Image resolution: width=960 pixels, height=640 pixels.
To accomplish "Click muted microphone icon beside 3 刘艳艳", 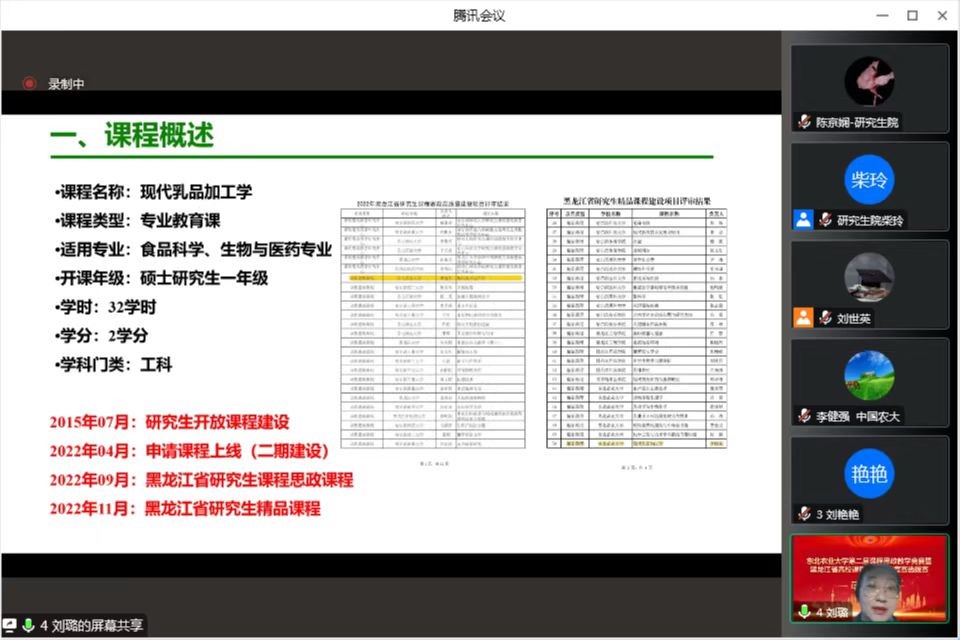I will coord(804,514).
